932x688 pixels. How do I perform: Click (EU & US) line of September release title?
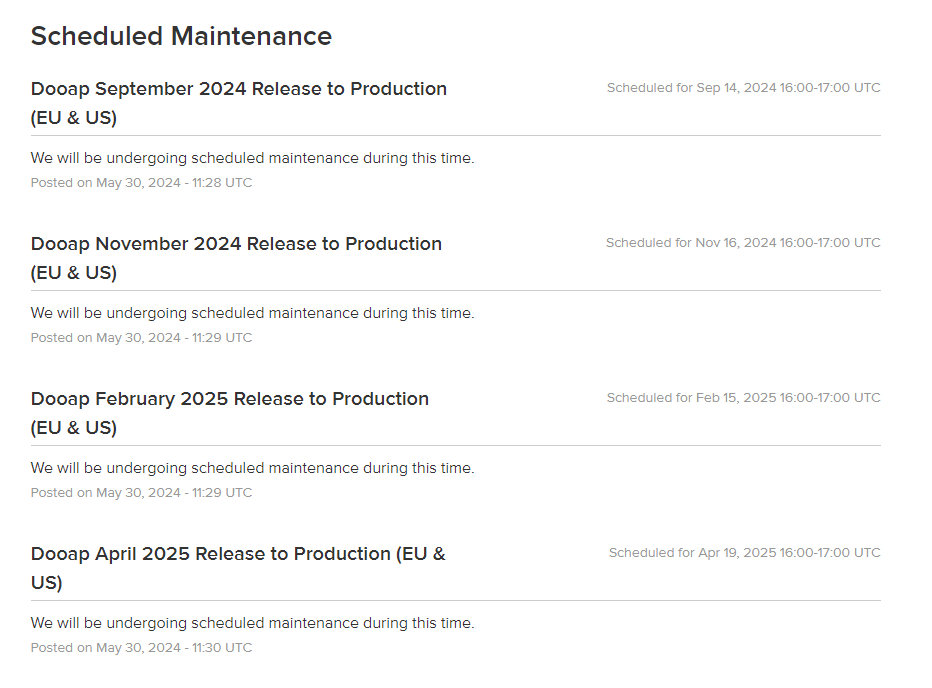(x=74, y=118)
